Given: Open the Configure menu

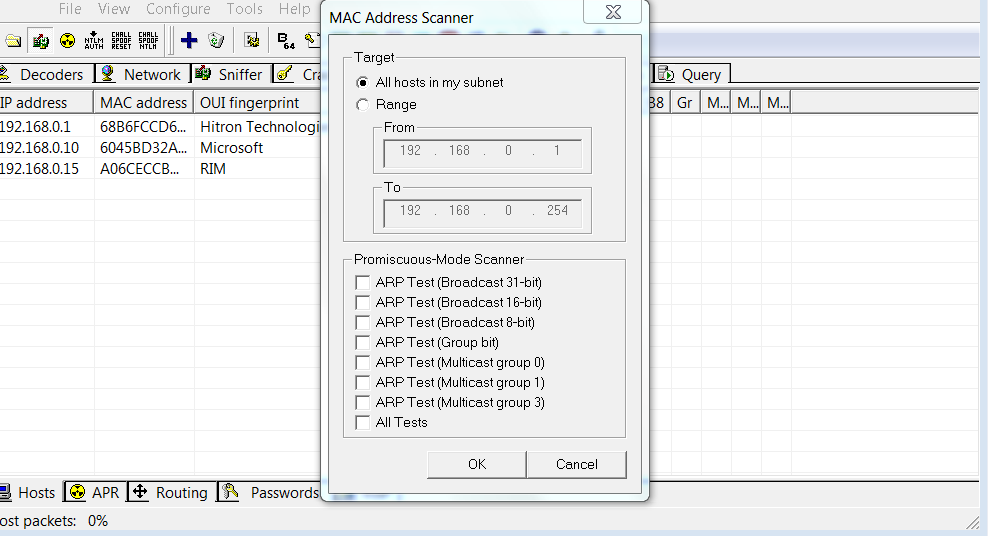Looking at the screenshot, I should point(178,9).
